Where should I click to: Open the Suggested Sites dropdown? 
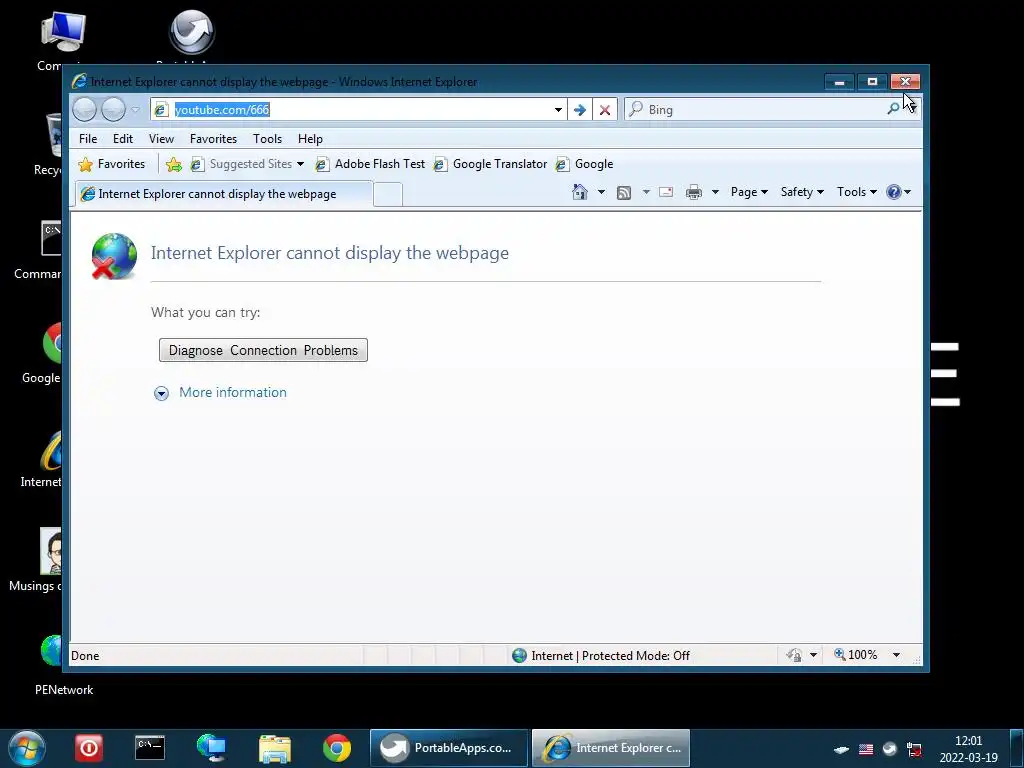(248, 164)
